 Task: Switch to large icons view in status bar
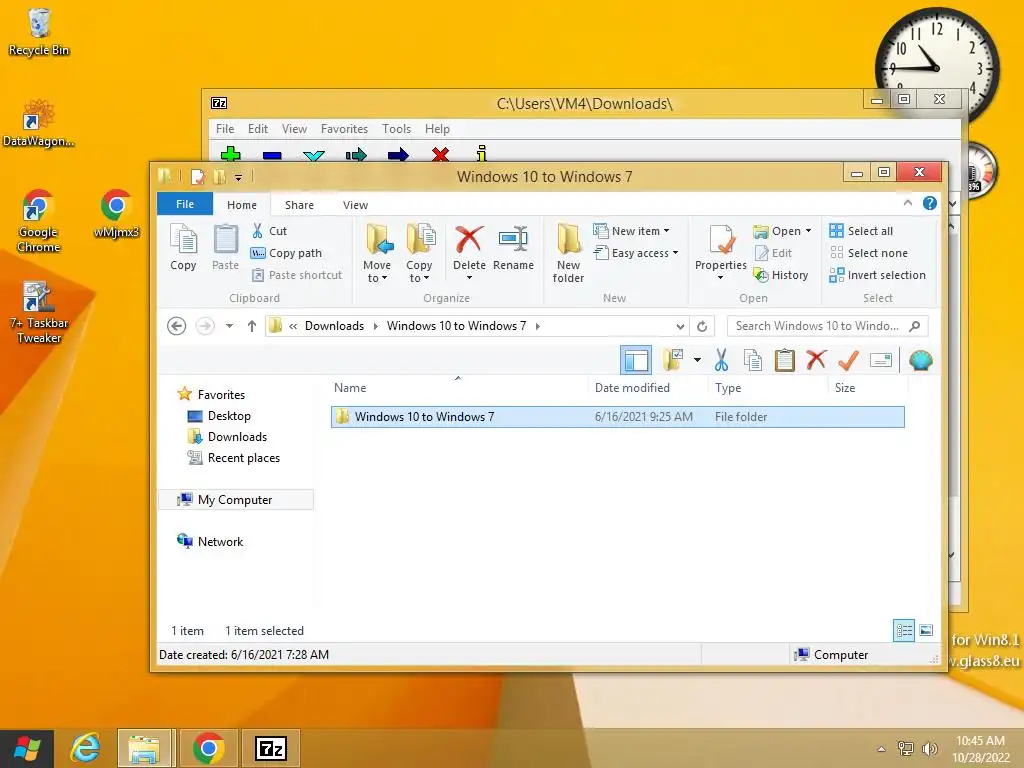pos(926,630)
